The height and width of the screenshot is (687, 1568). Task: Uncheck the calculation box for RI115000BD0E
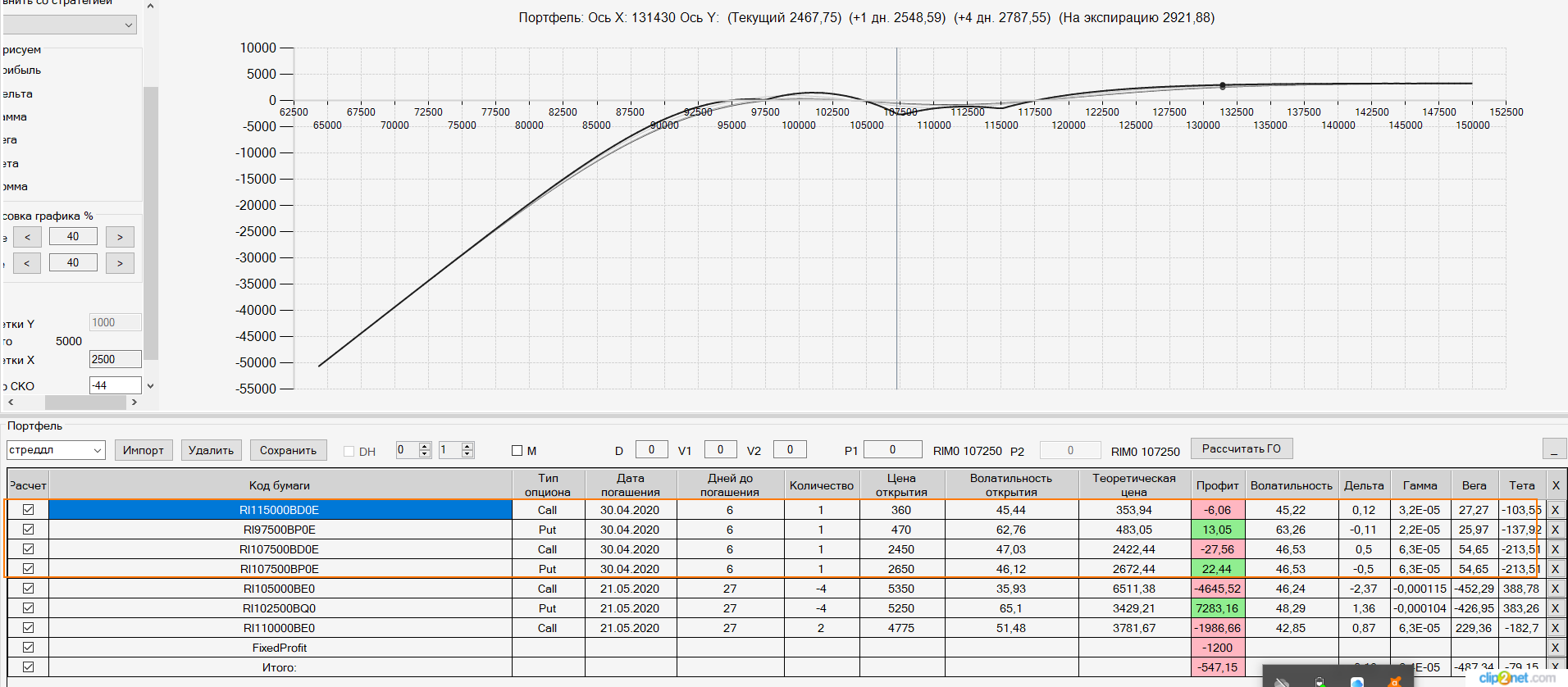(28, 510)
